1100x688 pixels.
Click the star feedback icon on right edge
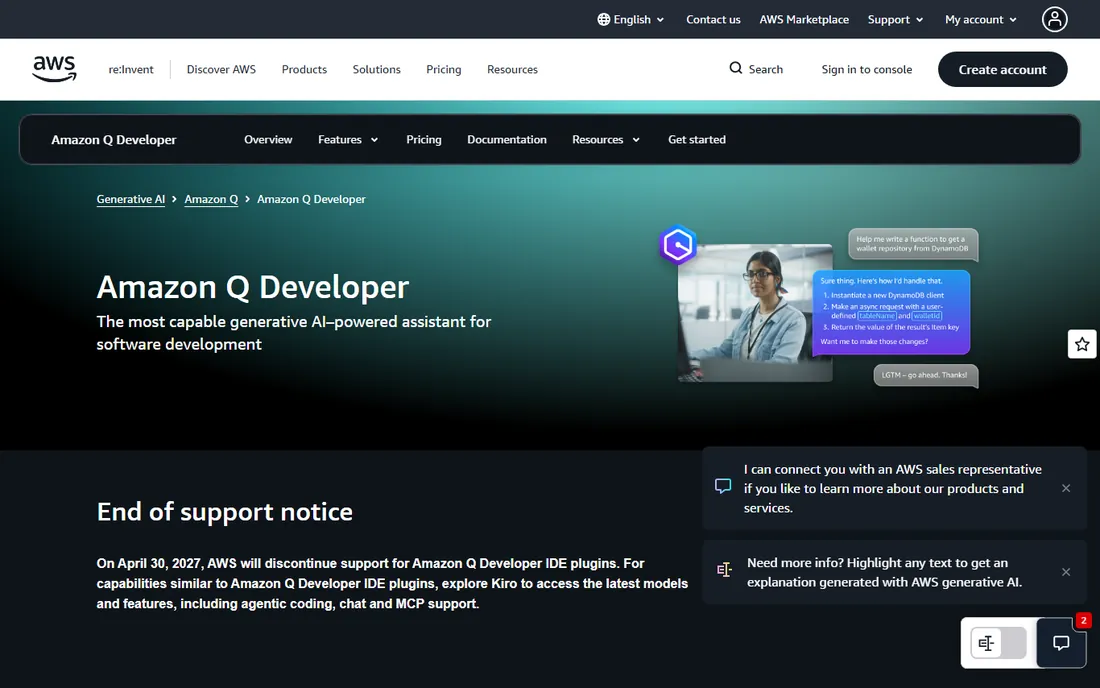[x=1082, y=344]
